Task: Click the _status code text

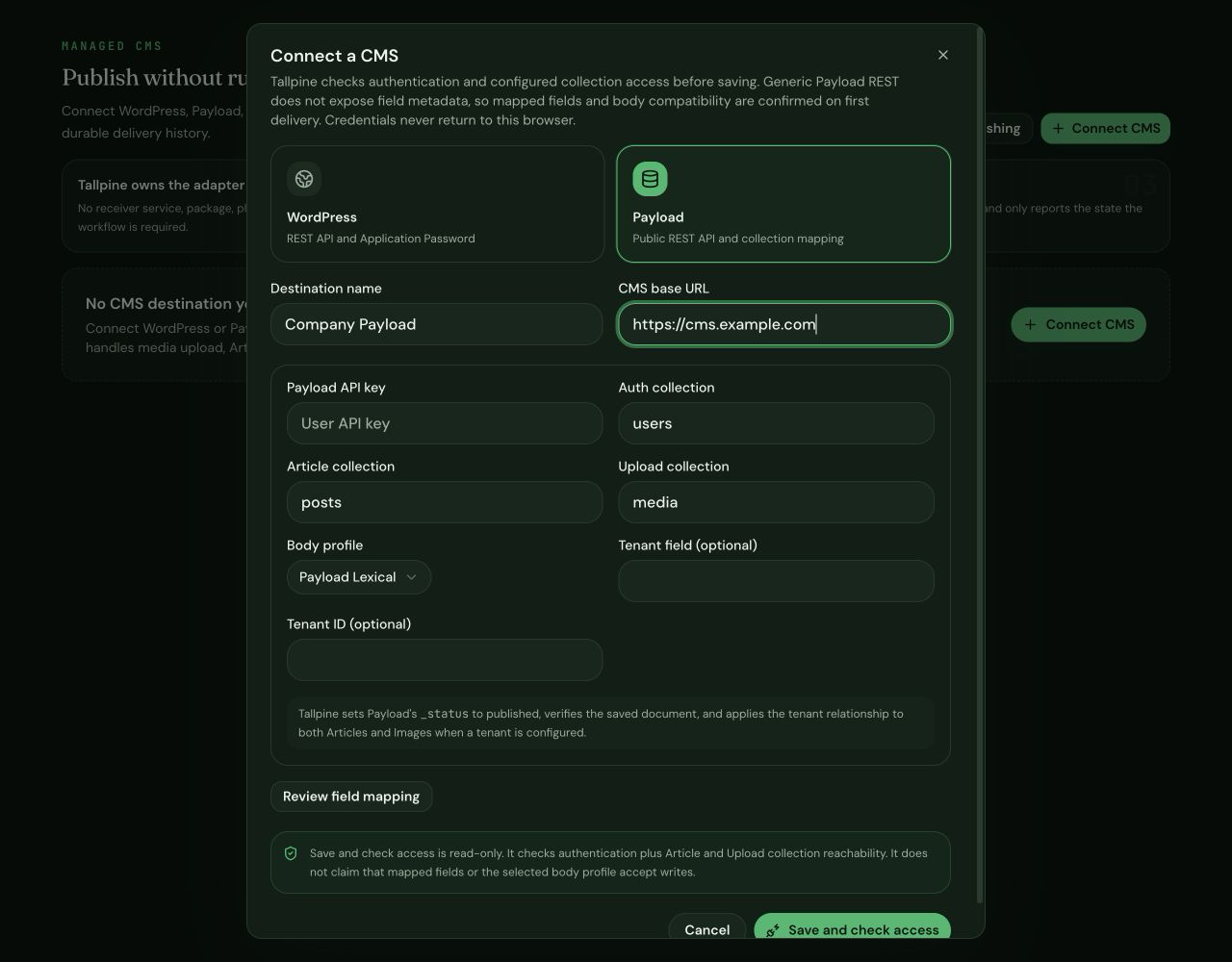Action: 445,714
